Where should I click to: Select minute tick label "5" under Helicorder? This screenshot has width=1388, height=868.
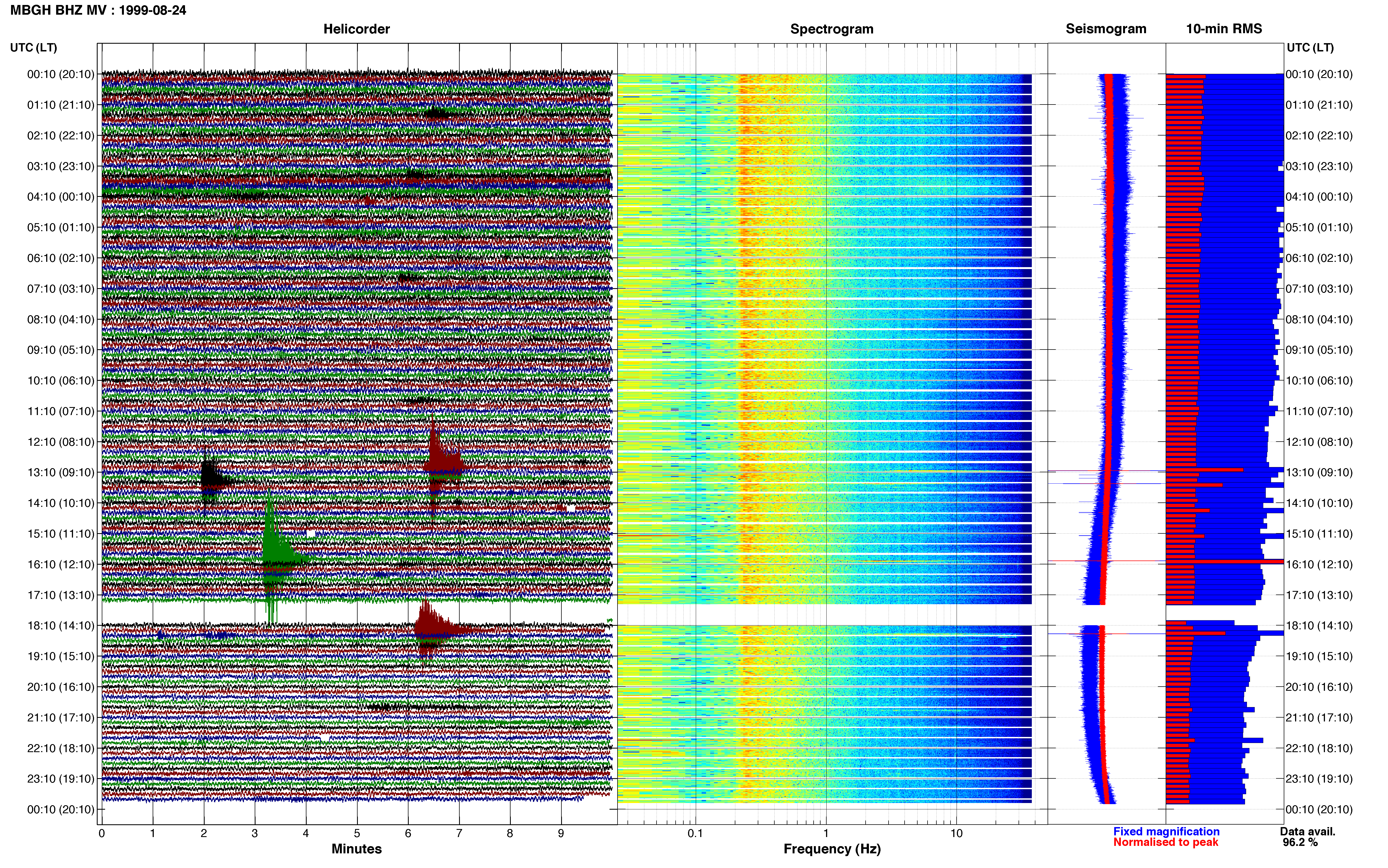[x=357, y=833]
